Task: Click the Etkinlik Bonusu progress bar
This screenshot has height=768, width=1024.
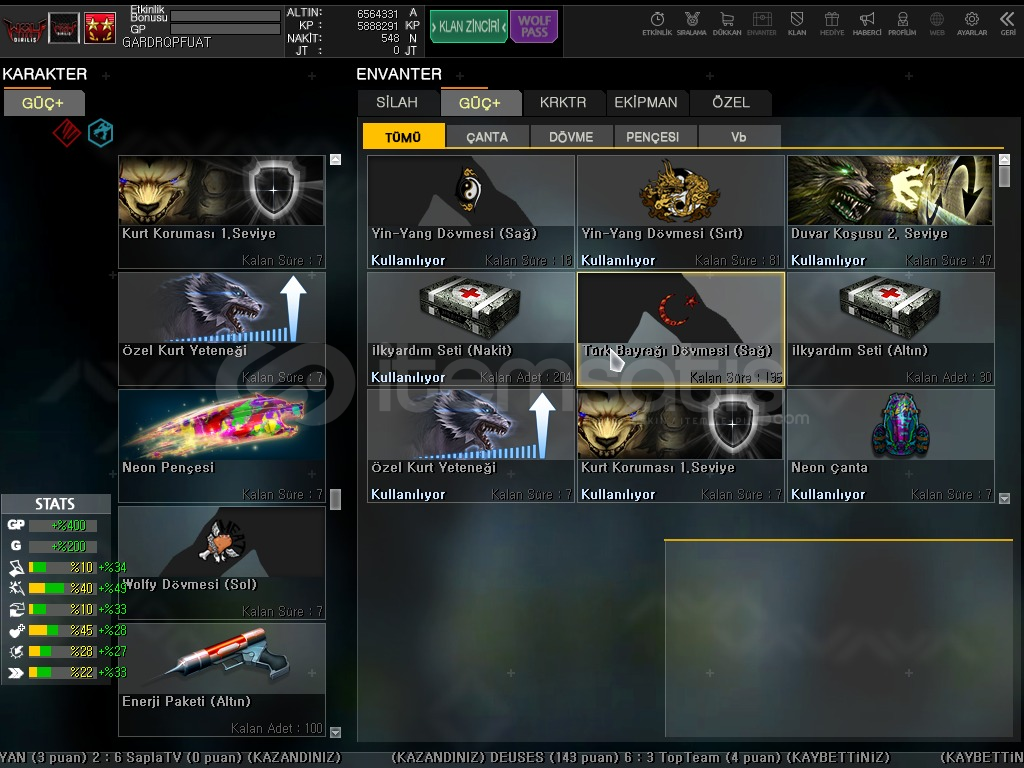Action: click(x=225, y=16)
